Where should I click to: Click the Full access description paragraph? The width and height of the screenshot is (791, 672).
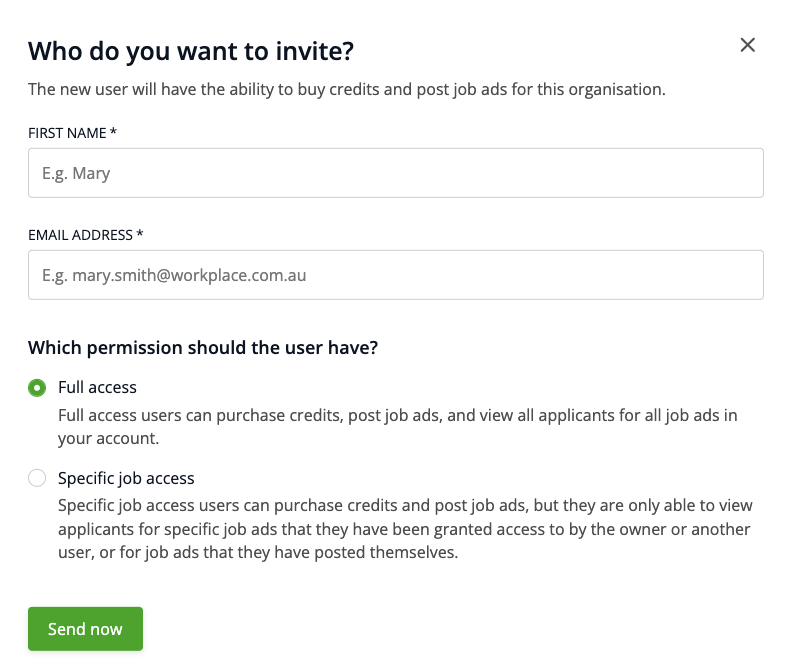tap(397, 426)
